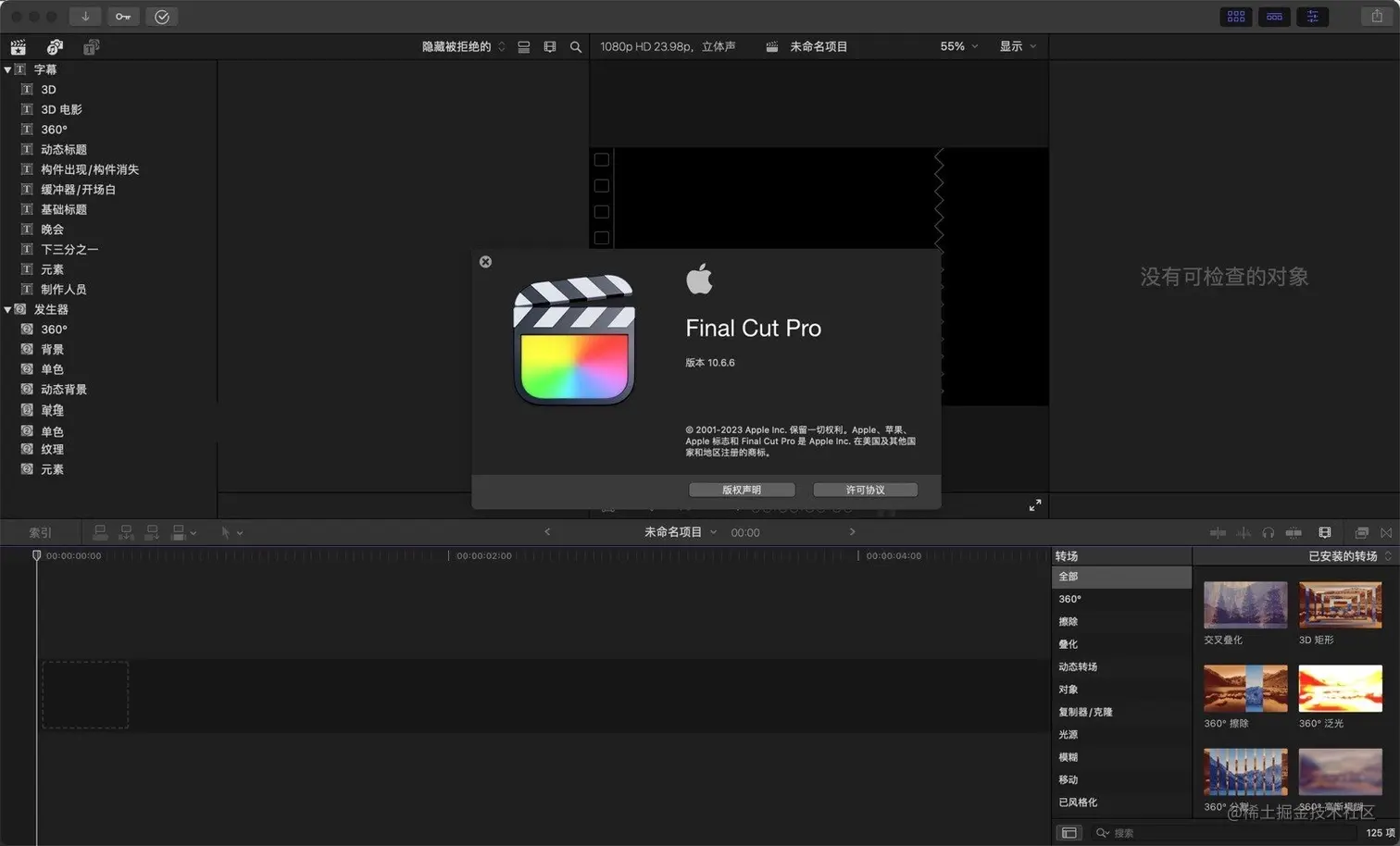
Task: Click the Append clip icon
Action: click(152, 532)
